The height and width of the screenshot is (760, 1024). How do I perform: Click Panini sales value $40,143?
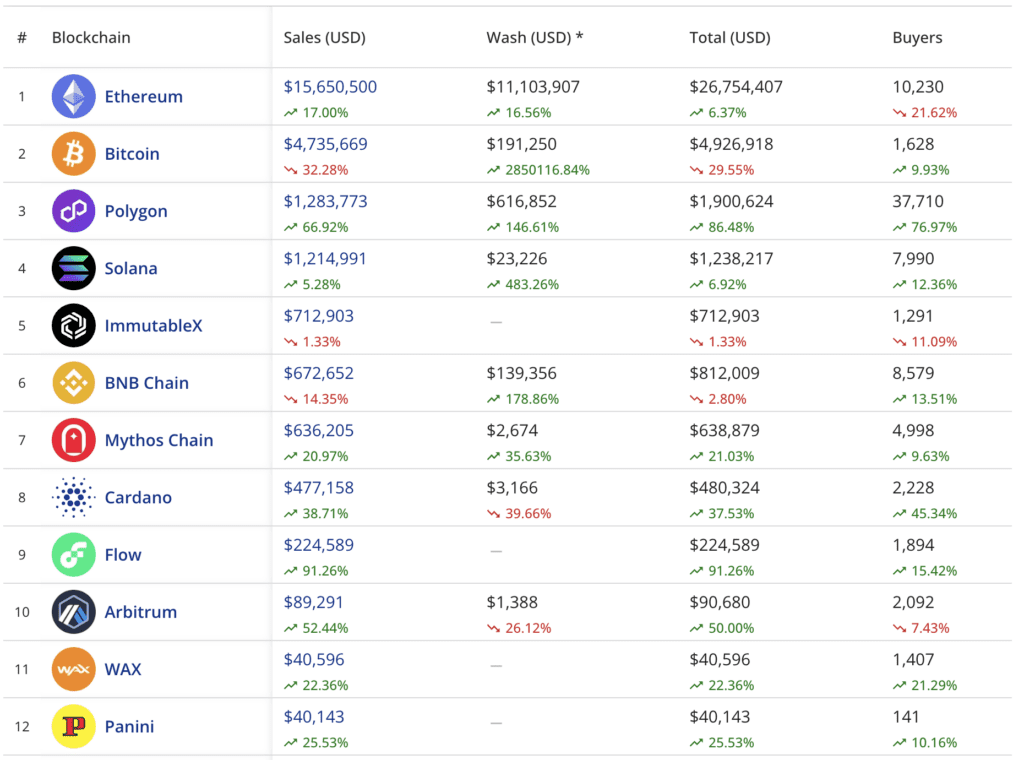pos(313,717)
